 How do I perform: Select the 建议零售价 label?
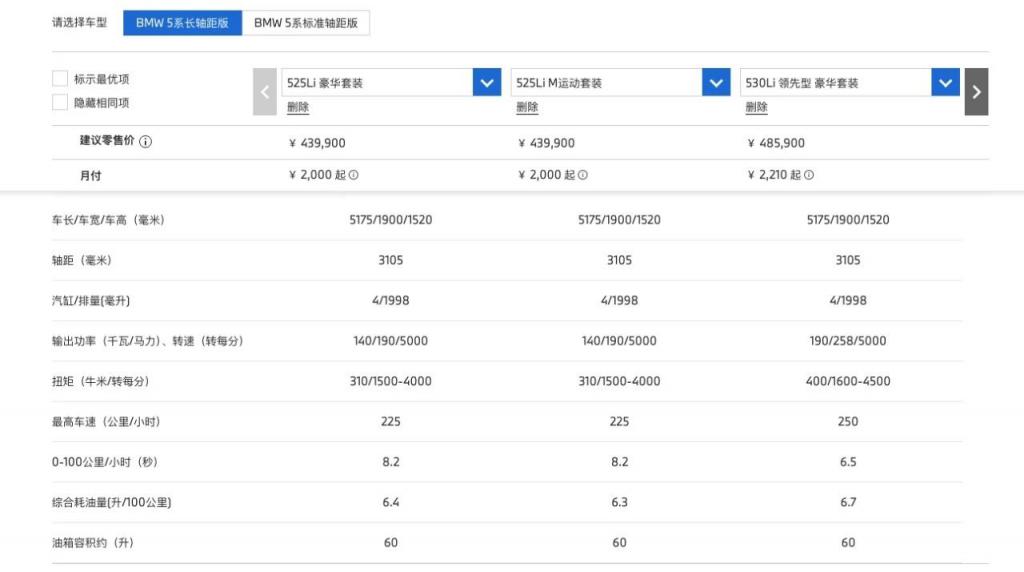click(x=107, y=140)
